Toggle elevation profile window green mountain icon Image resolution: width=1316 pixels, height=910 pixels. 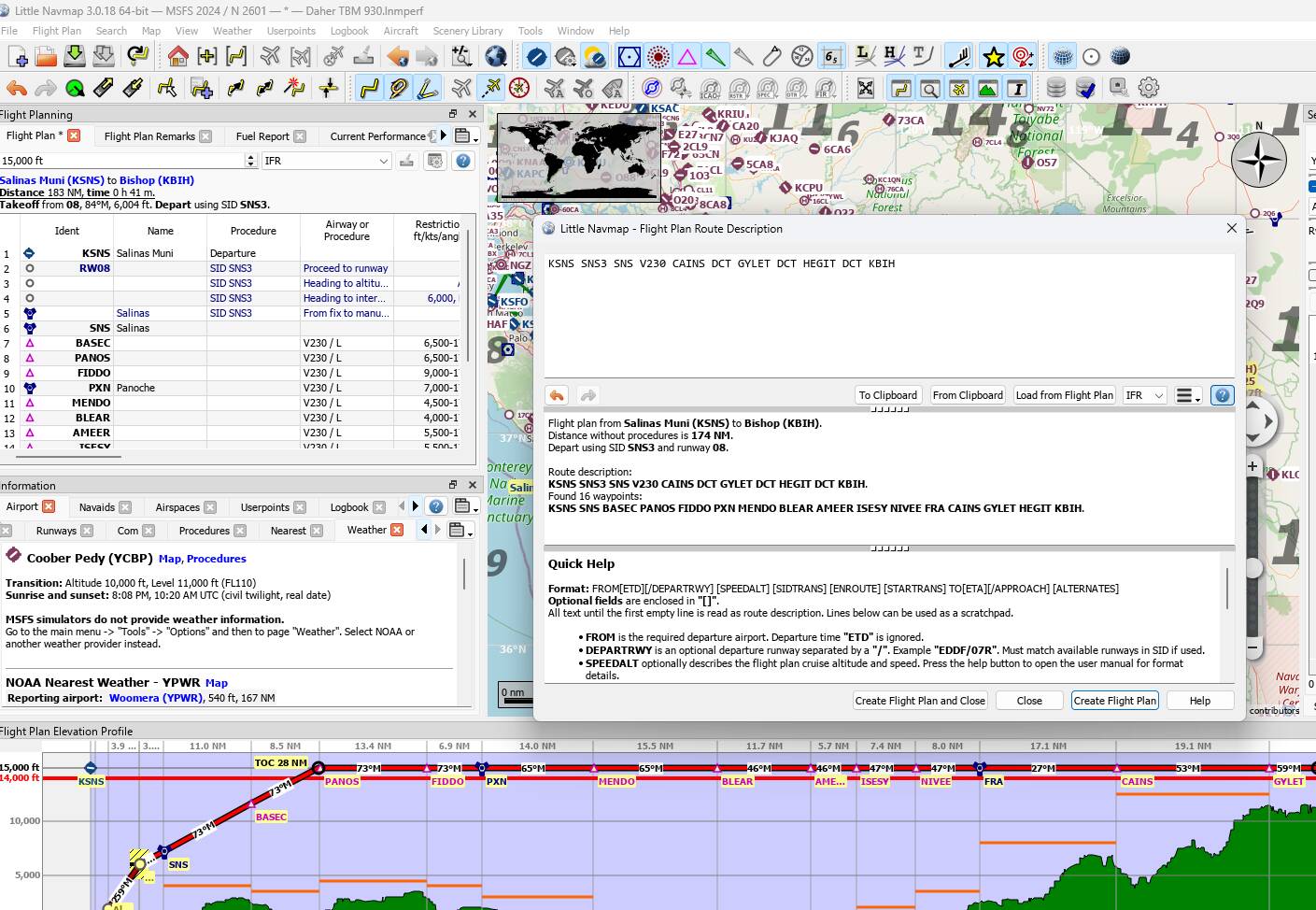pyautogui.click(x=987, y=89)
